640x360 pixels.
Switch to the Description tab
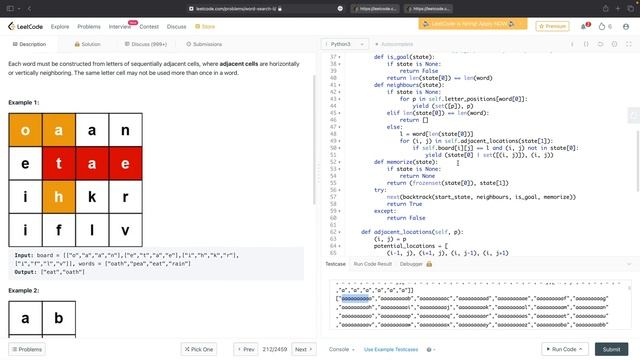(29, 44)
